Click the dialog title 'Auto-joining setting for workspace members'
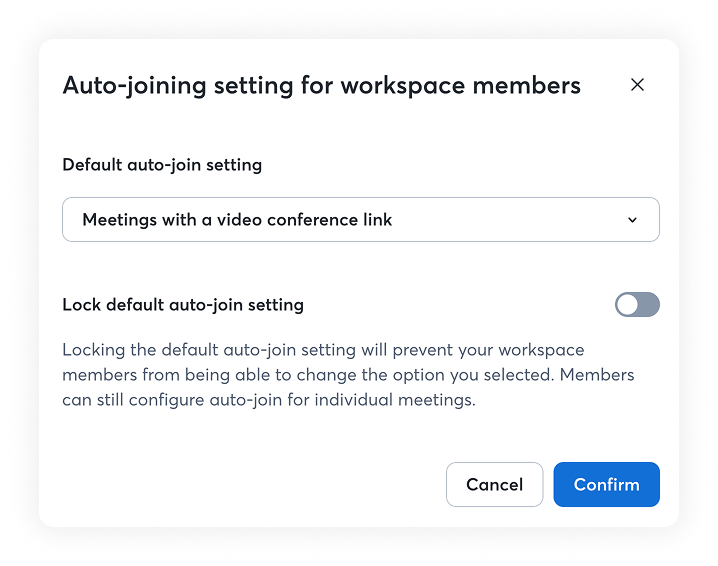Screen dimensions: 718x566 click(321, 86)
